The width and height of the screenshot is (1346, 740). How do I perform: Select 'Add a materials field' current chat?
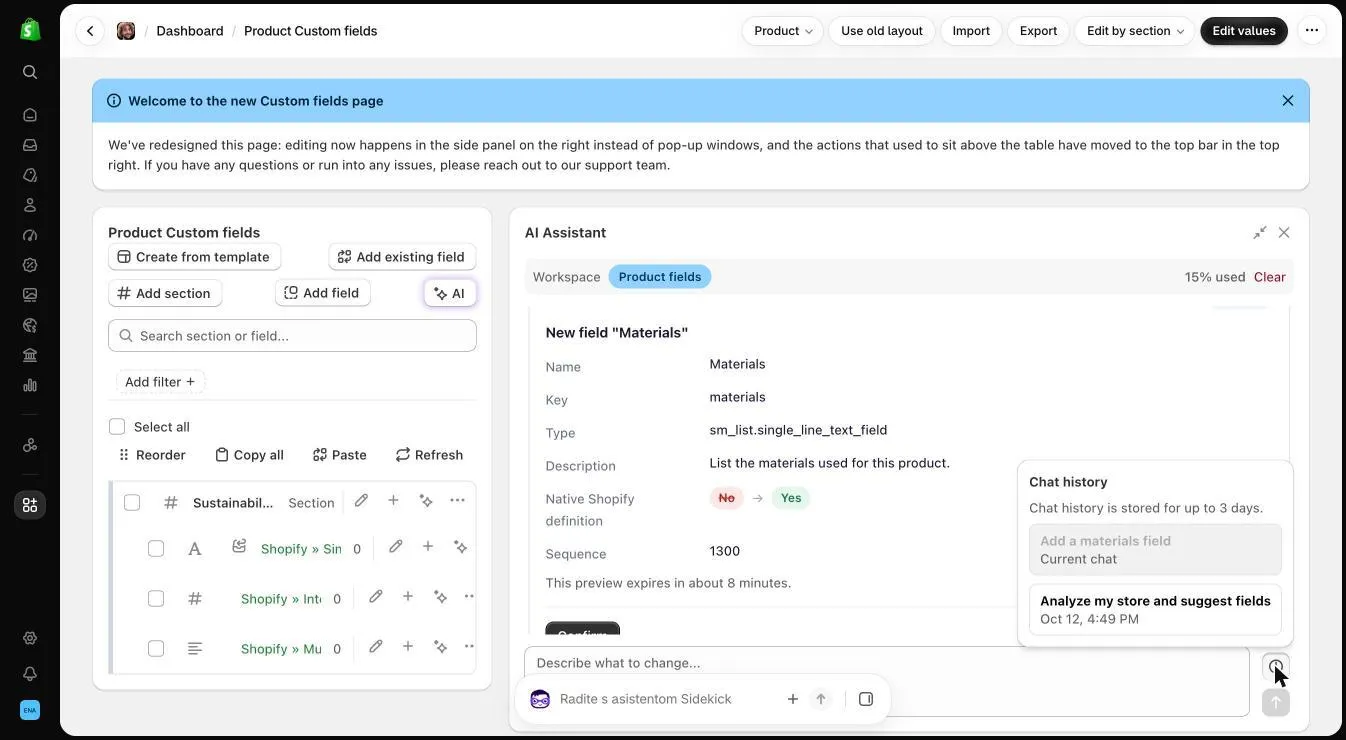point(1155,550)
